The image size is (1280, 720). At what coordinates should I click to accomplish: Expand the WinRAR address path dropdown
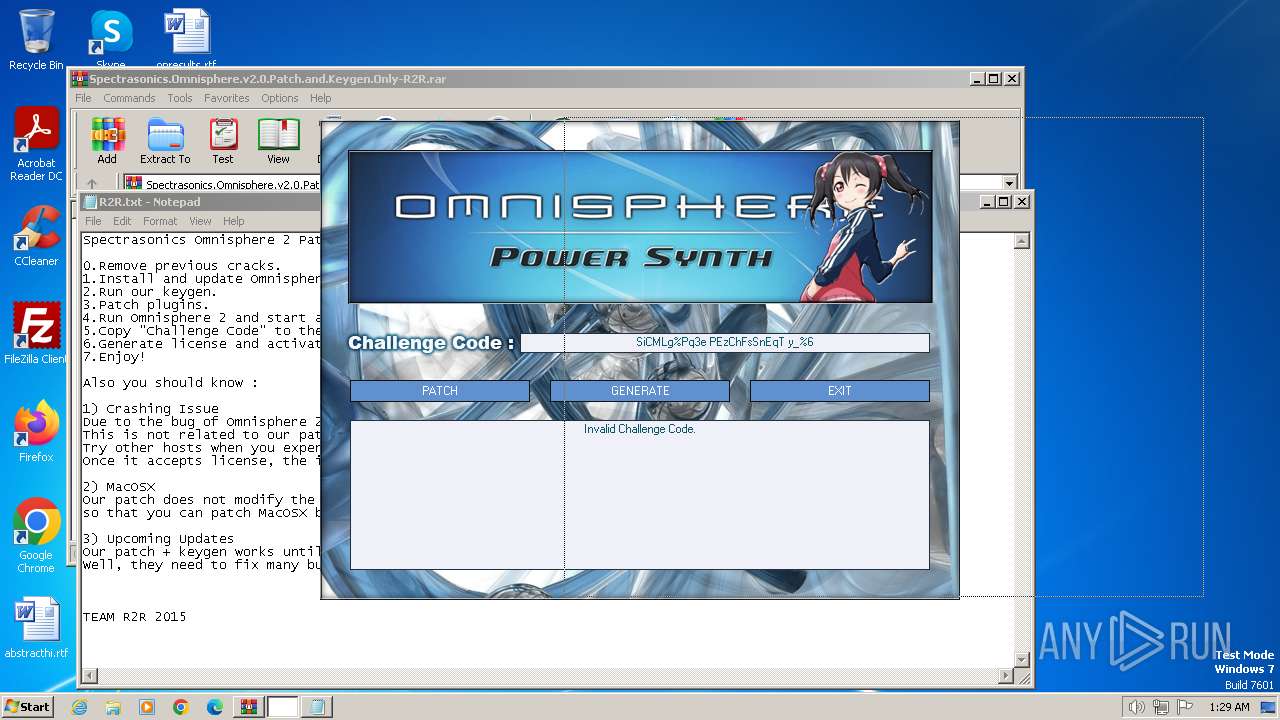pyautogui.click(x=1009, y=184)
